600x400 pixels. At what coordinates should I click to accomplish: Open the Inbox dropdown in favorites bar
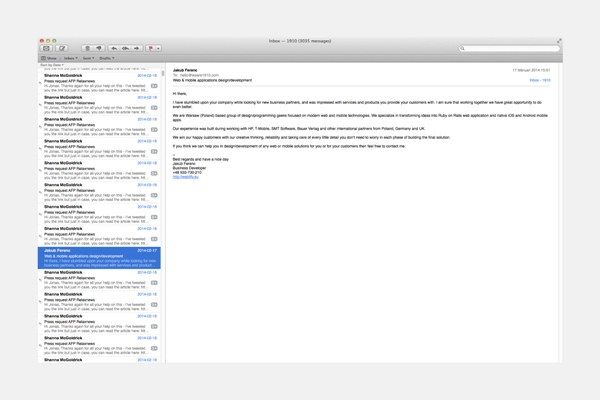click(71, 58)
